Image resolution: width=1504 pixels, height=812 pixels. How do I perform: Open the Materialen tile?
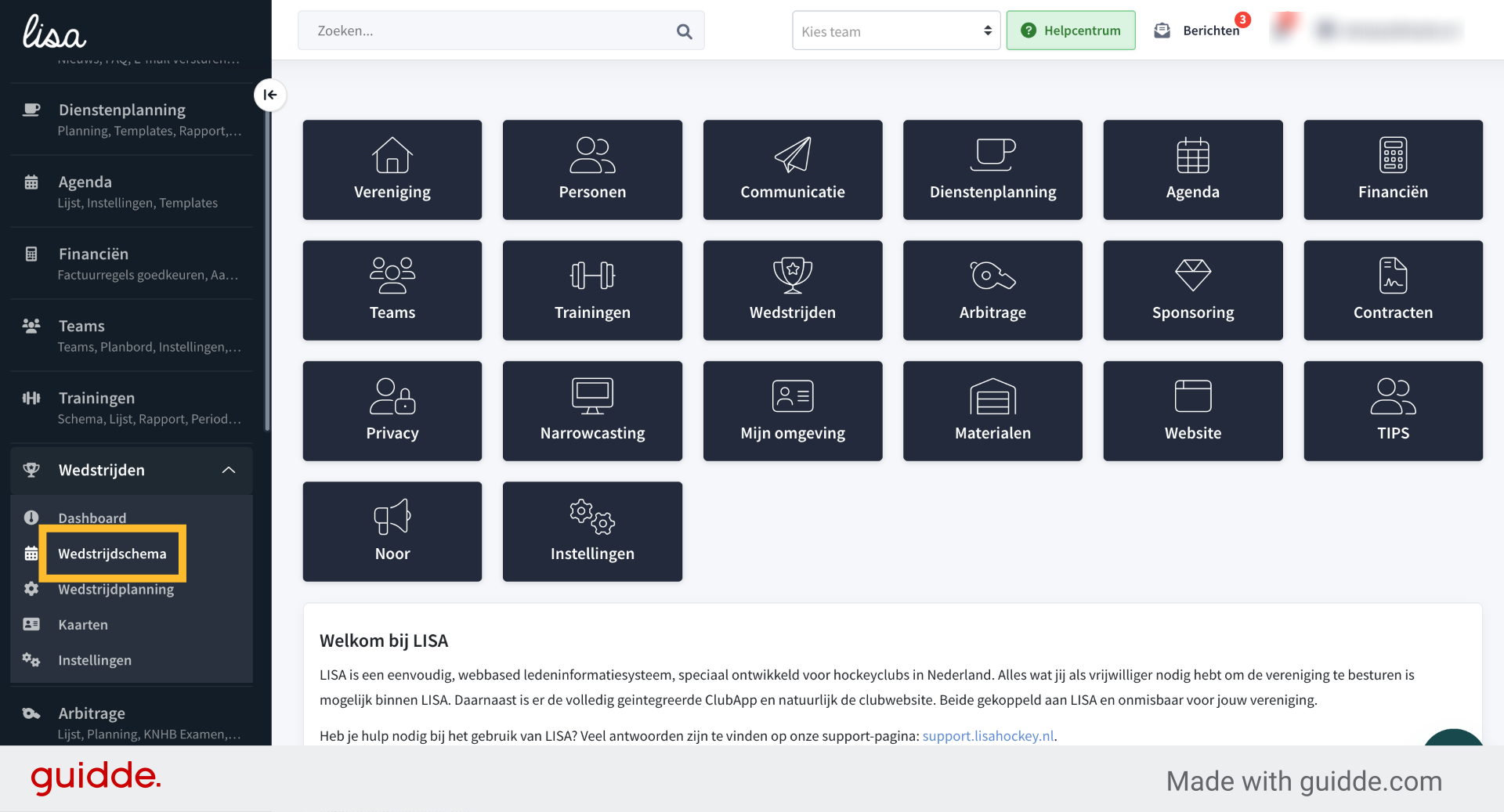click(992, 410)
